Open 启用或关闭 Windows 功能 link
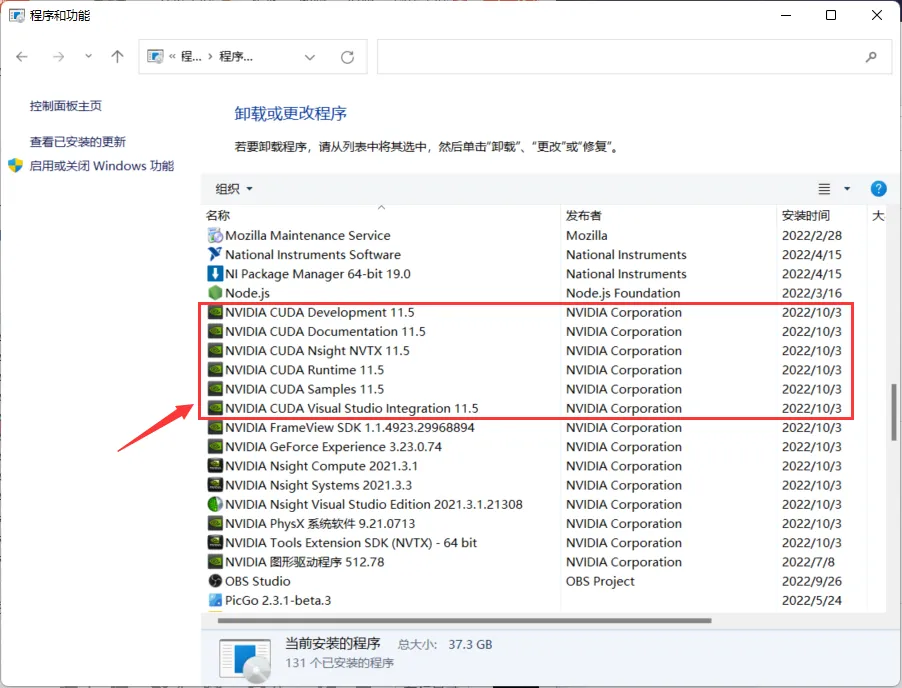The width and height of the screenshot is (902, 688). (x=102, y=166)
